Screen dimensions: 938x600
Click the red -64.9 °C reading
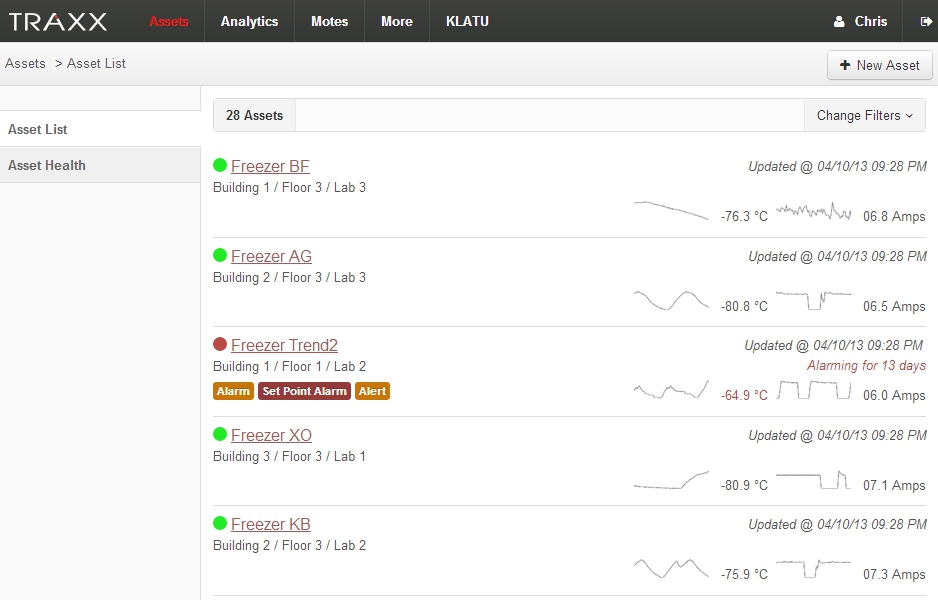tap(744, 395)
